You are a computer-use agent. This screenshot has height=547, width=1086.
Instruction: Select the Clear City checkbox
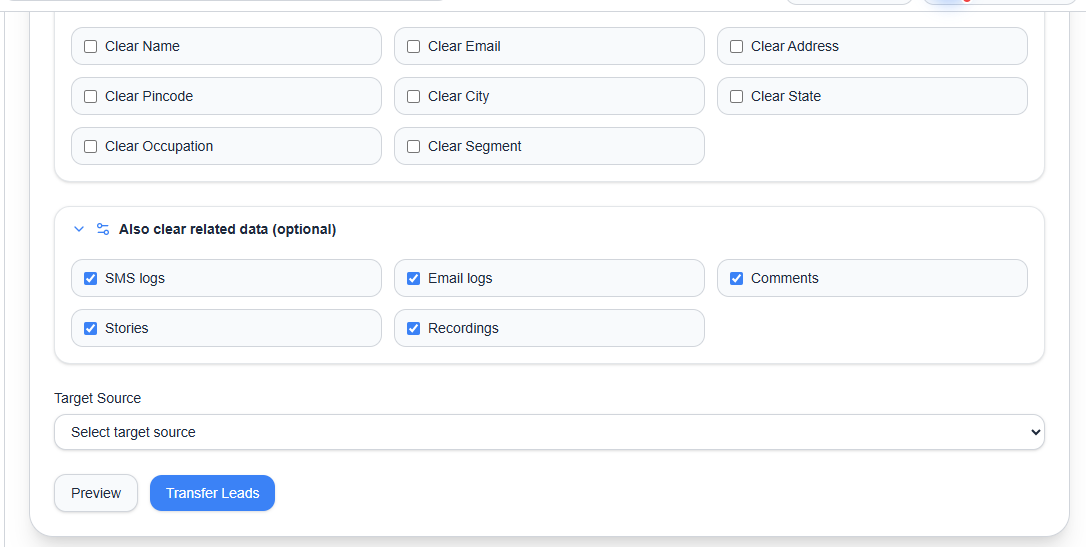(414, 96)
